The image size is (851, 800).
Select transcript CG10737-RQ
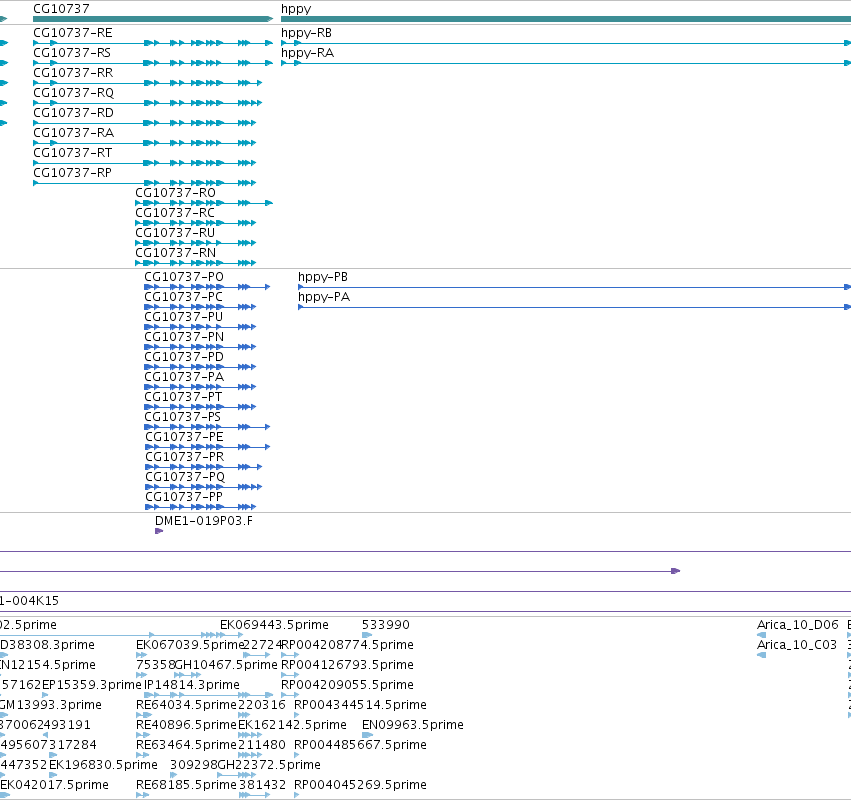pos(73,93)
